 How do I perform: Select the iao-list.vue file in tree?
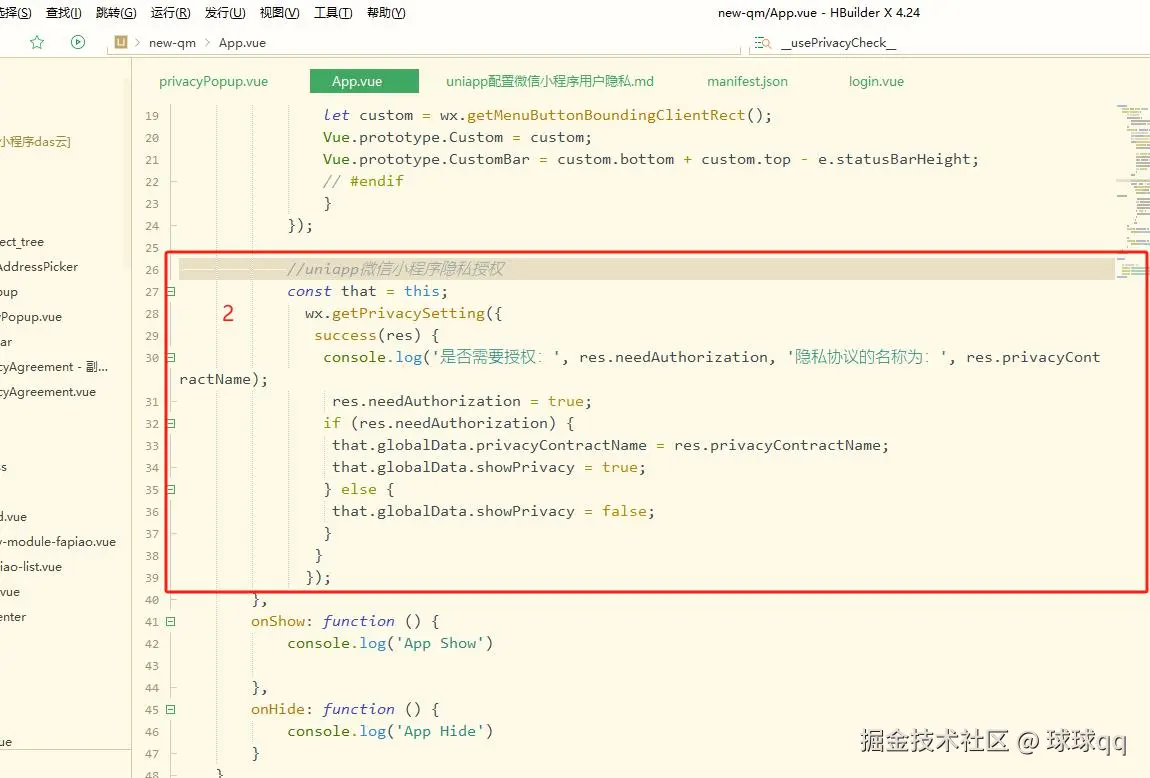pos(31,567)
